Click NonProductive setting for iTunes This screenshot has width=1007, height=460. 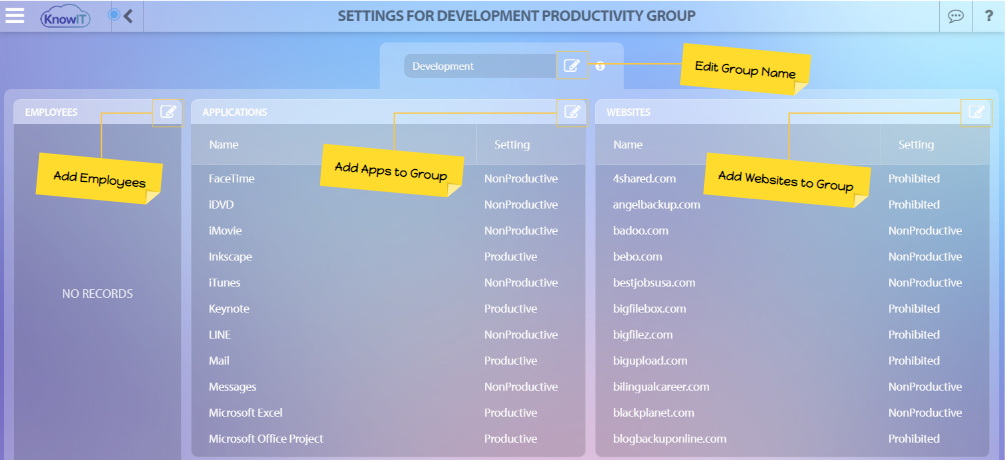(521, 283)
